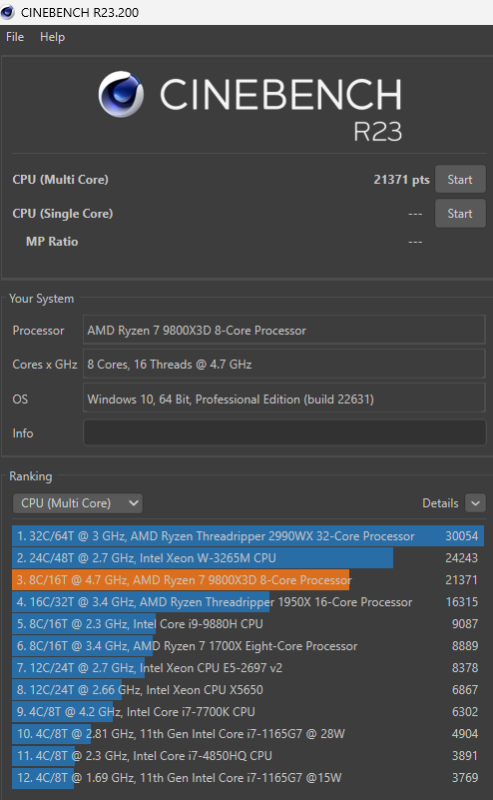This screenshot has width=493, height=800.
Task: Open the File menu
Action: [15, 37]
